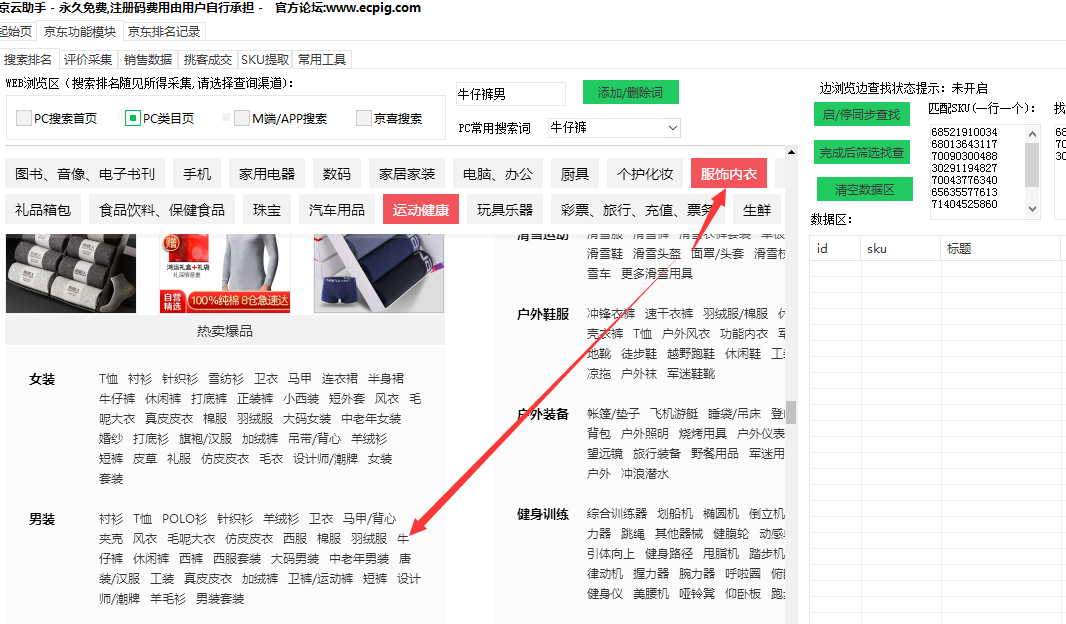This screenshot has height=624, width=1066.
Task: Select the 珠宝 category
Action: point(266,210)
